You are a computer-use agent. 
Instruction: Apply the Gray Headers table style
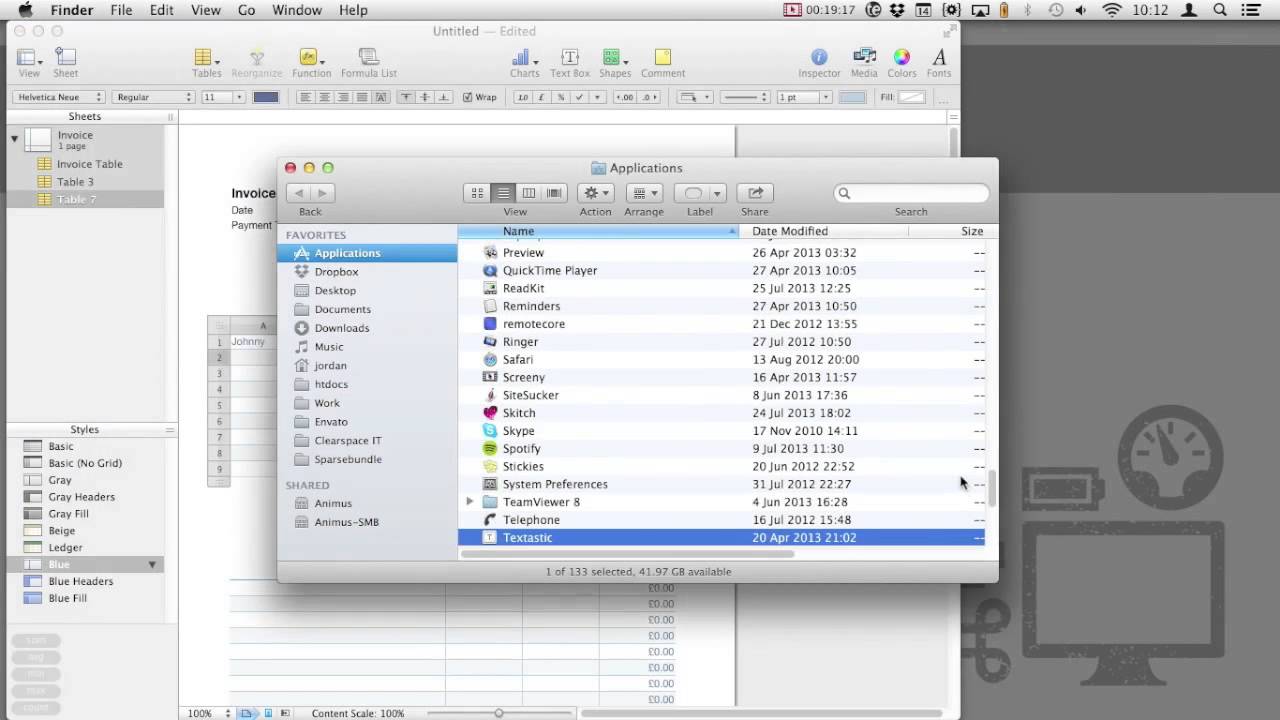click(x=82, y=497)
